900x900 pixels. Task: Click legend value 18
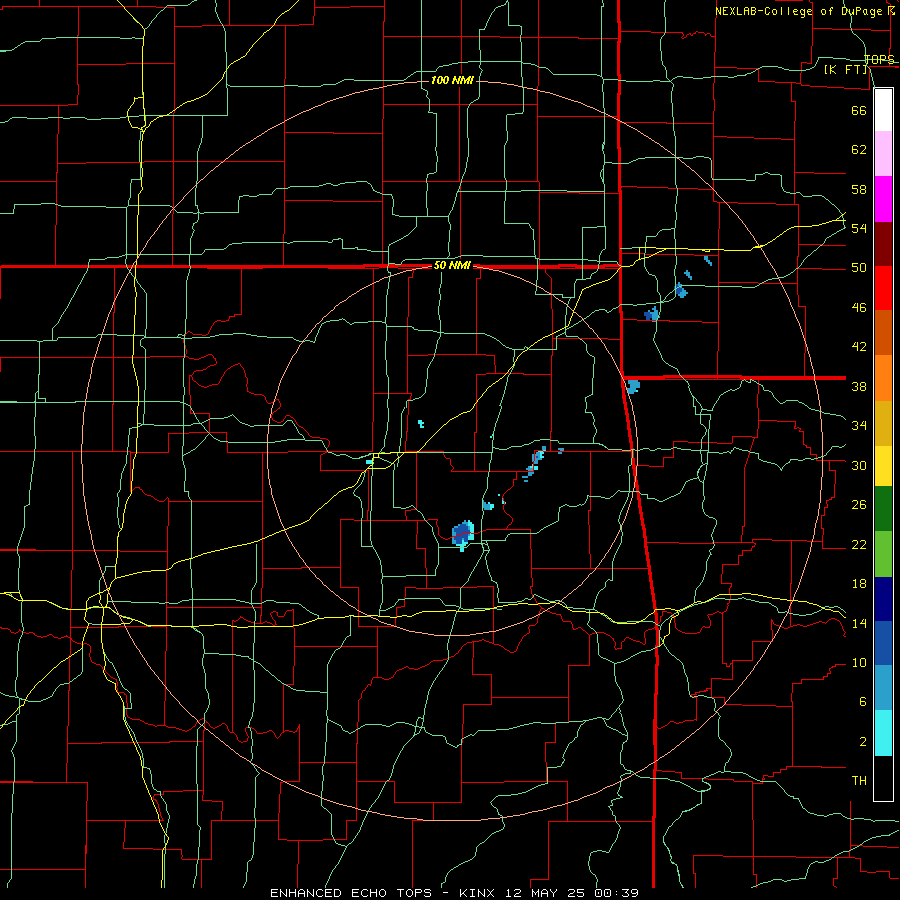[859, 584]
